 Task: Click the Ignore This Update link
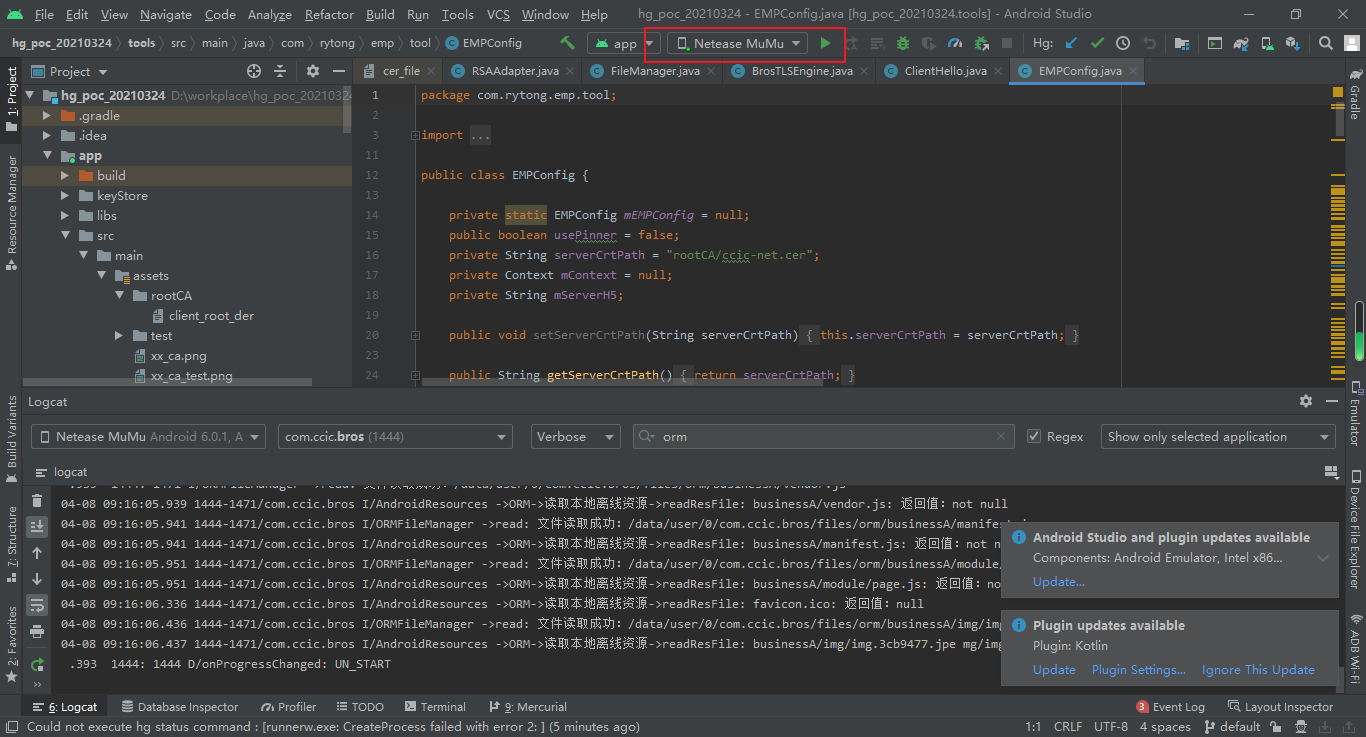pos(1258,670)
